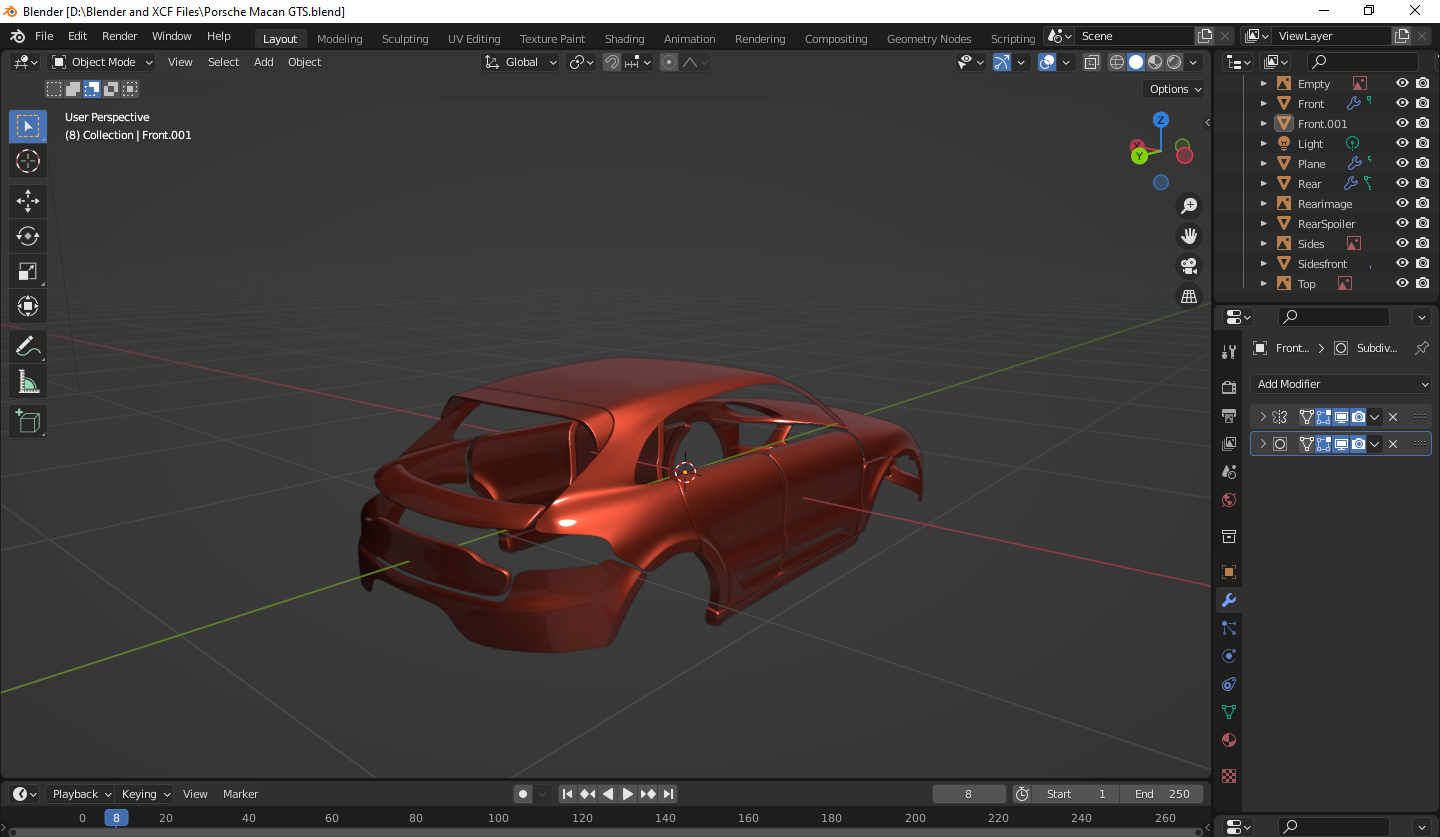Open the overlays settings dropdown arrow
The height and width of the screenshot is (837, 1440).
(x=1066, y=62)
